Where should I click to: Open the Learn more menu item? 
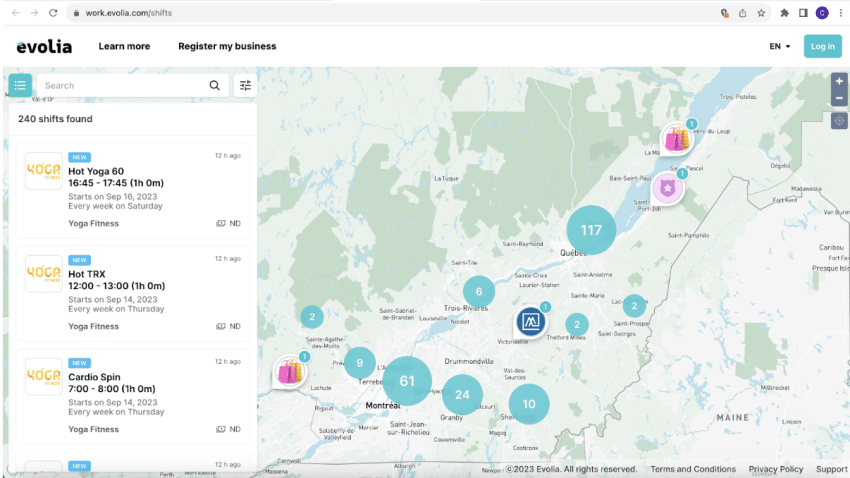tap(124, 46)
